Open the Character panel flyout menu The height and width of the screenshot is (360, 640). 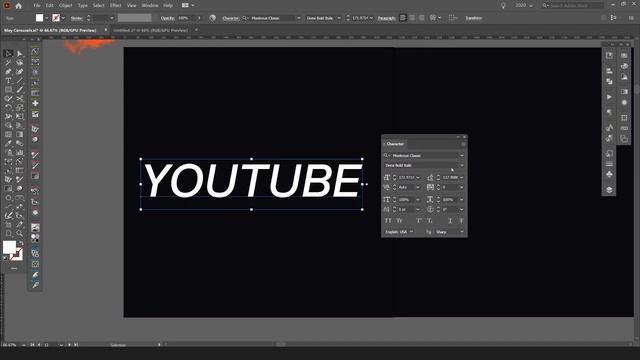(x=463, y=144)
